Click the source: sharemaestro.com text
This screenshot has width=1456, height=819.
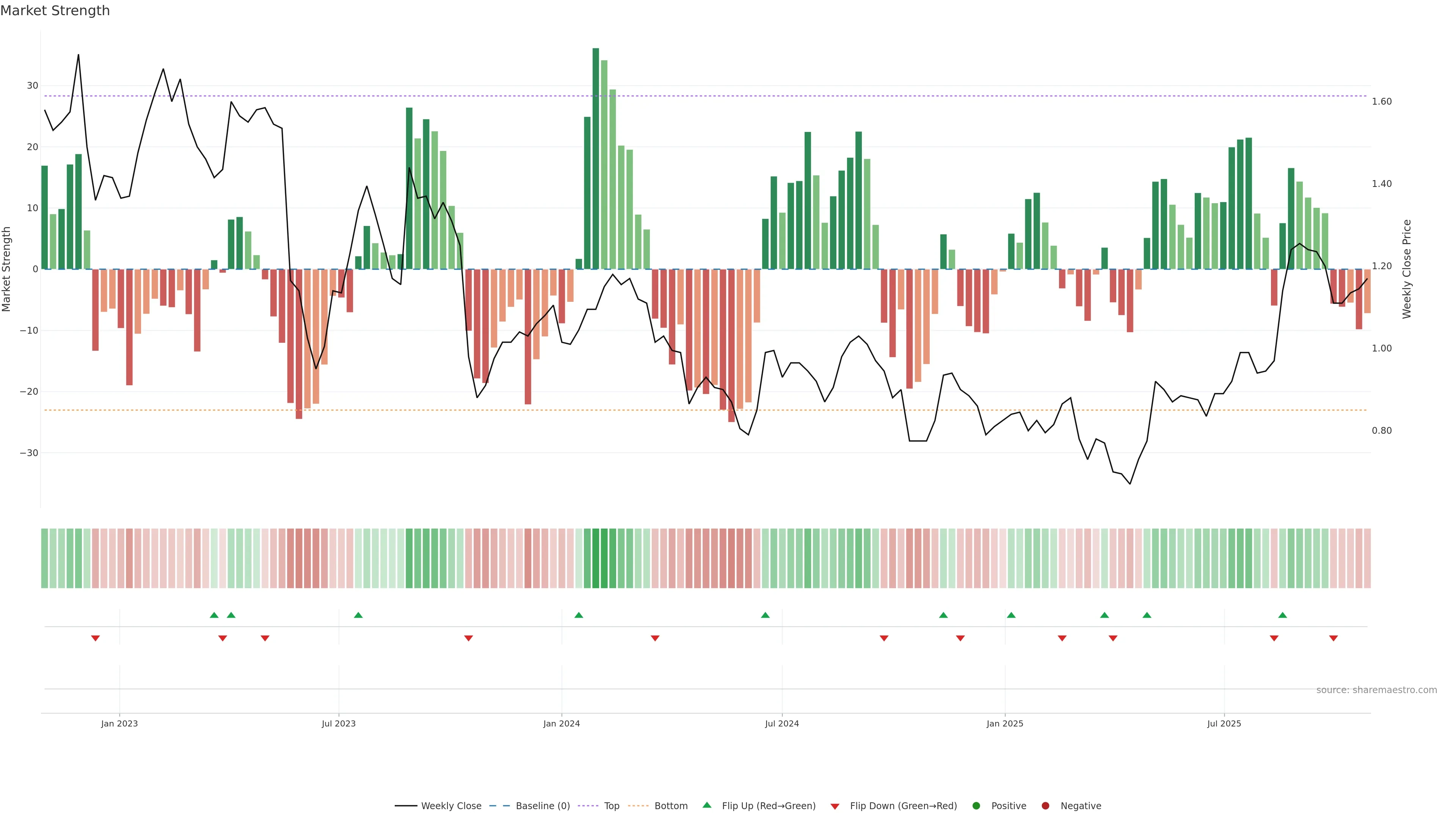(1376, 690)
